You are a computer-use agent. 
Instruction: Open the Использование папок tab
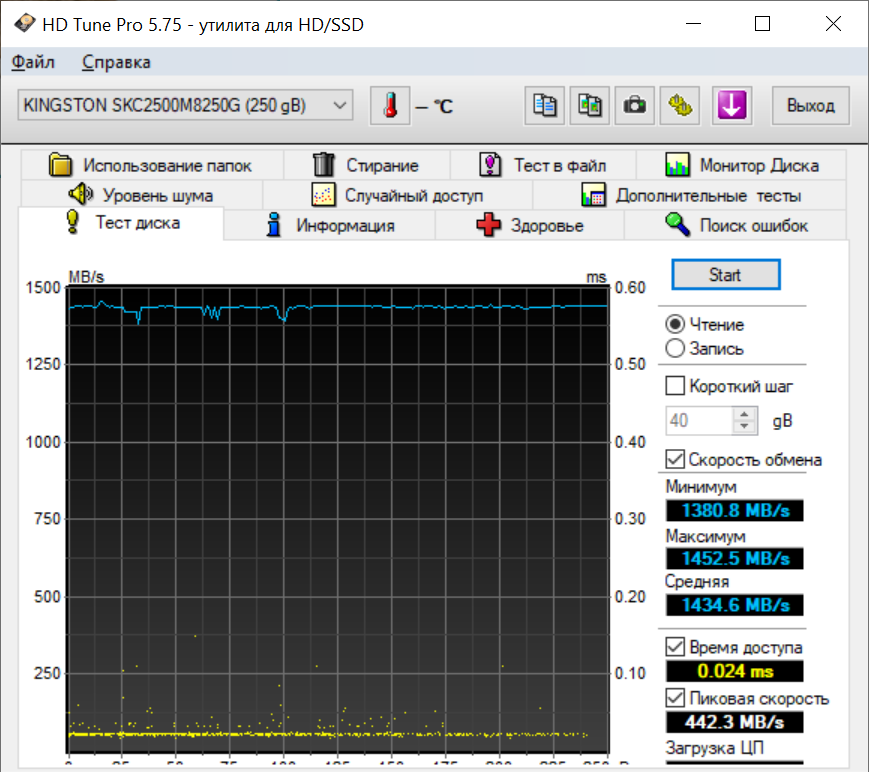(152, 165)
